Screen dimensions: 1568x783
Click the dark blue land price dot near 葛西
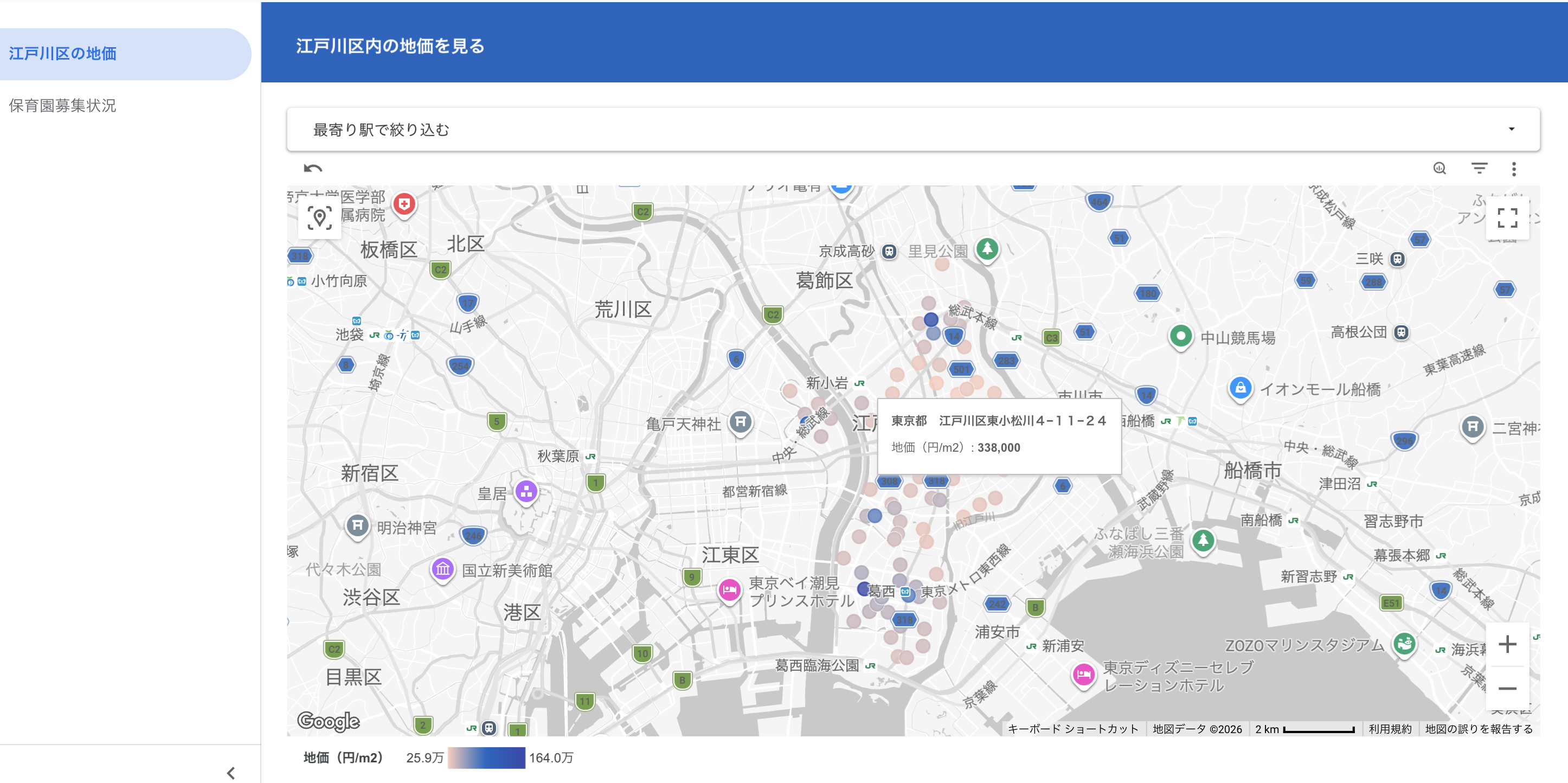coord(864,589)
